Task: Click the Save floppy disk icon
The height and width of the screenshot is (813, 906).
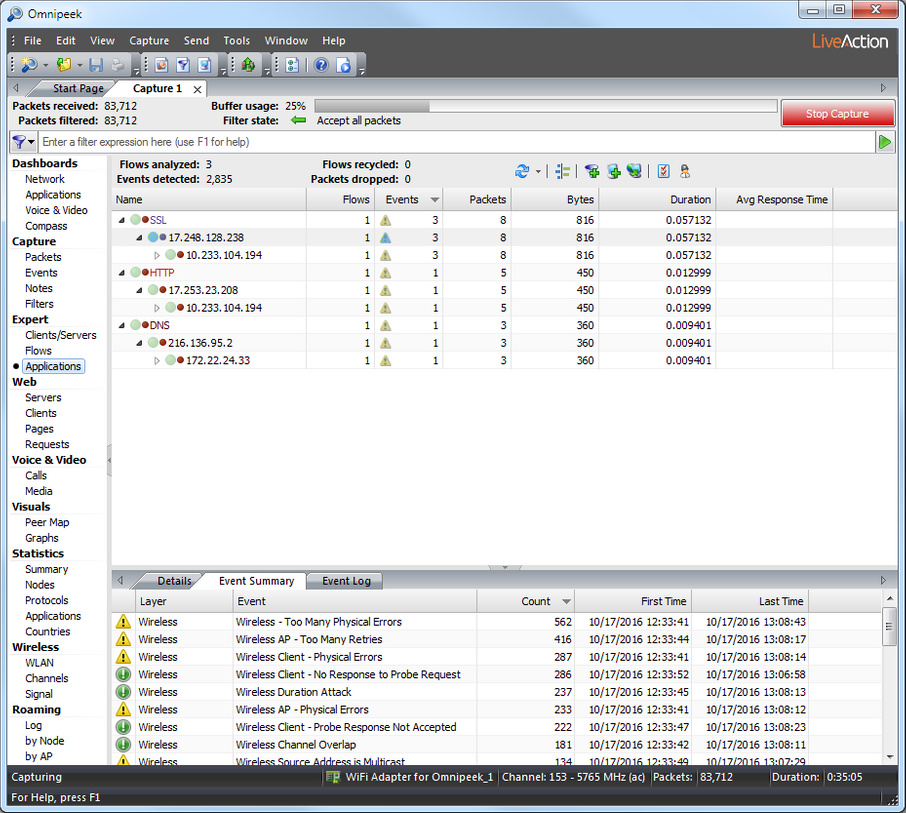Action: click(96, 65)
